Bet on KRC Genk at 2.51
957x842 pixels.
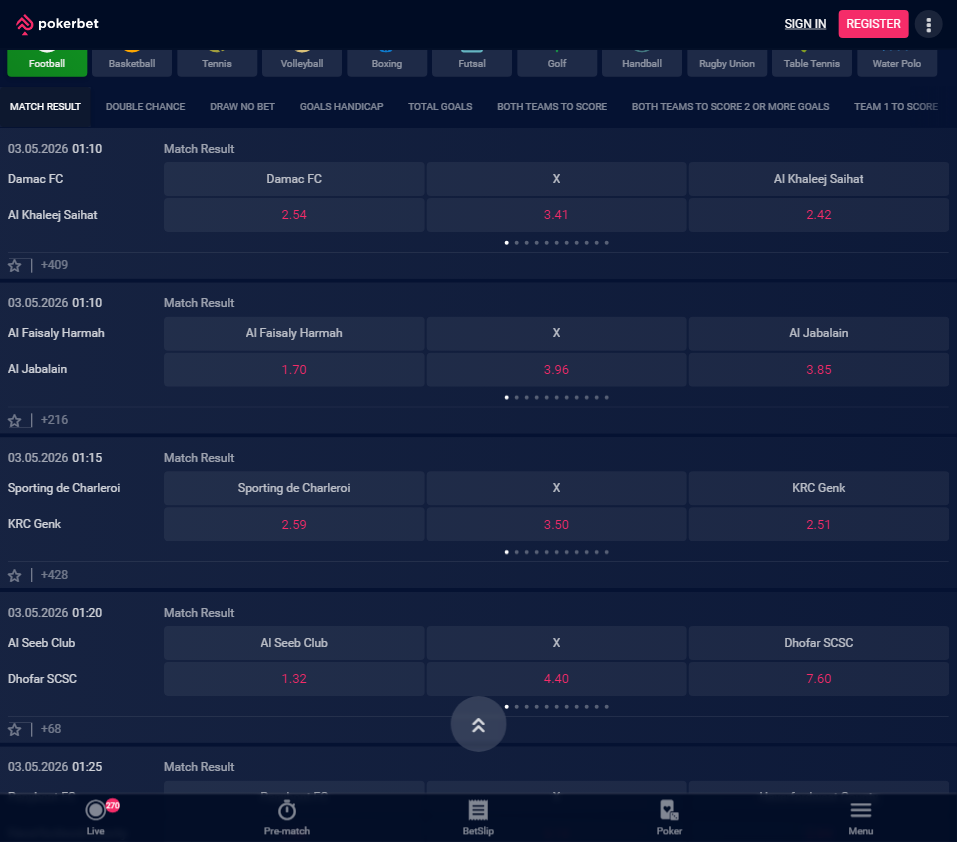(x=818, y=525)
